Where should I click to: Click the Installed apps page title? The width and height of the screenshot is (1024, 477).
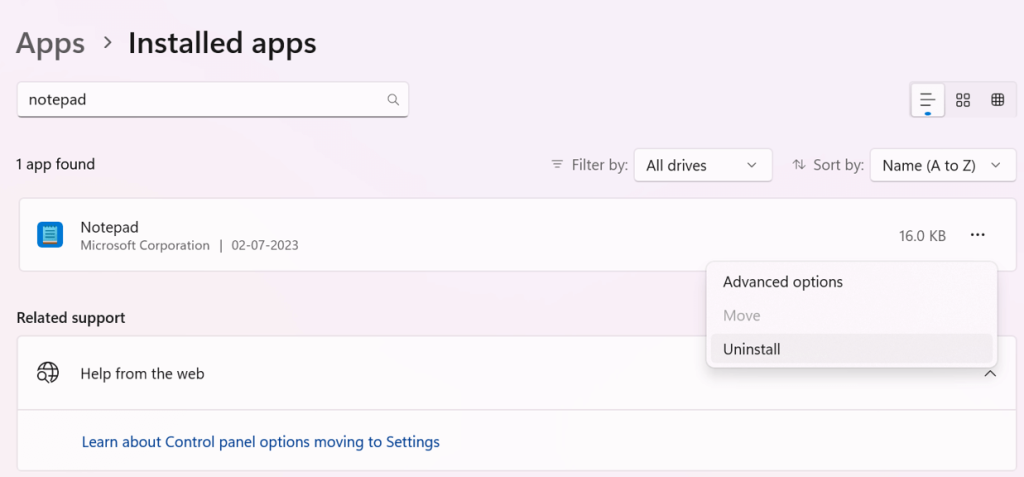coord(222,43)
